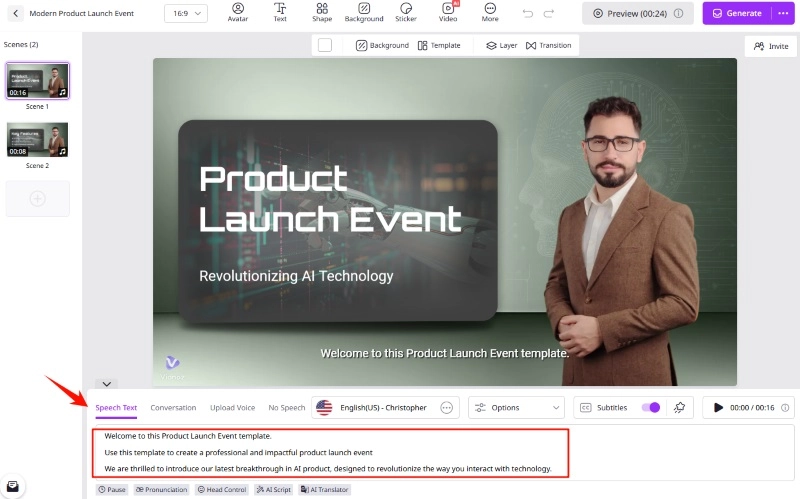Screen dimensions: 800x499
Task: Toggle the Subtitles switch
Action: coord(651,408)
